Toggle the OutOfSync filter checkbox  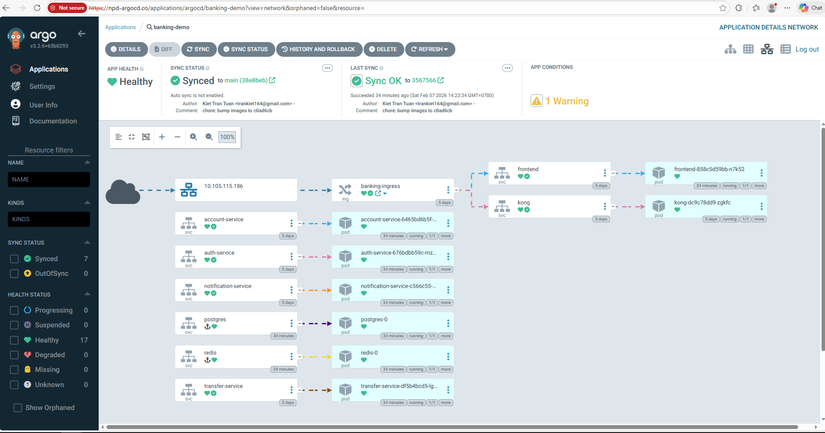tap(14, 274)
